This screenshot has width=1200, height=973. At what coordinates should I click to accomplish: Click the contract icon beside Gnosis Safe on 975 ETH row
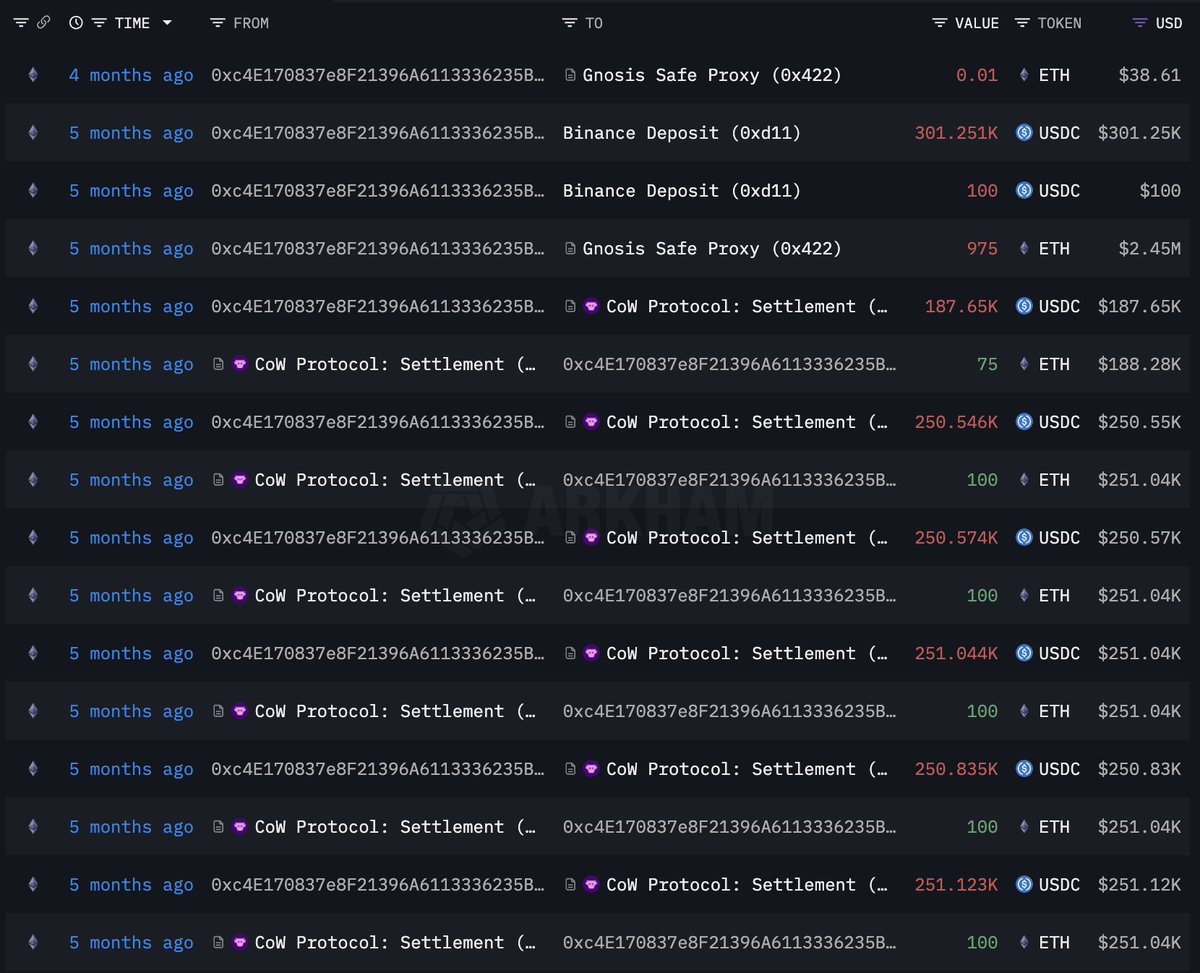pyautogui.click(x=570, y=249)
